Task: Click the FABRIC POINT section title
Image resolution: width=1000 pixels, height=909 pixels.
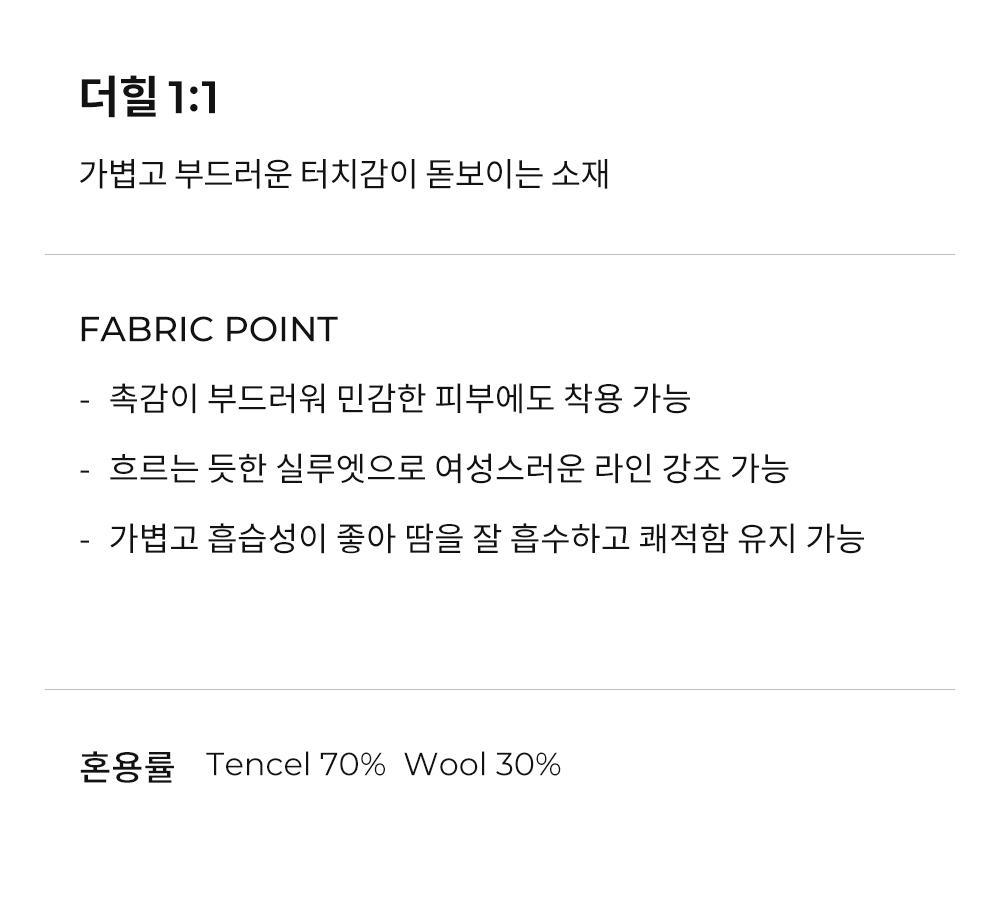Action: point(209,329)
